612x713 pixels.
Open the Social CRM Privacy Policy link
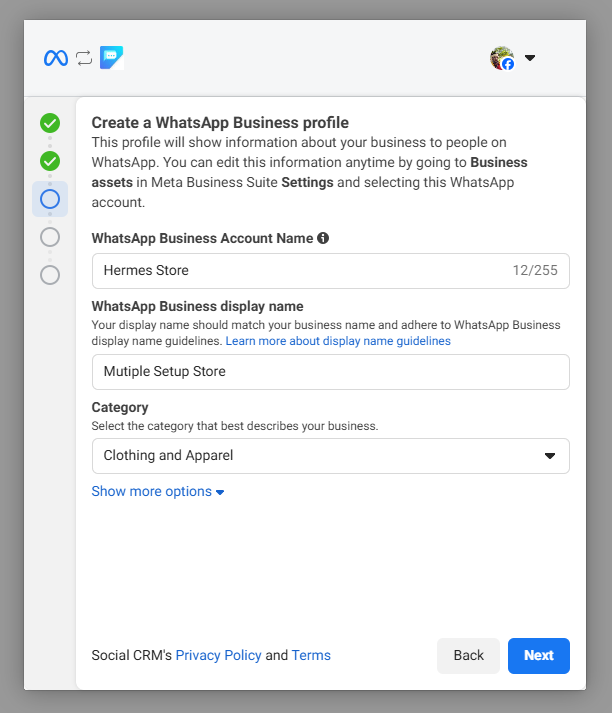(218, 655)
